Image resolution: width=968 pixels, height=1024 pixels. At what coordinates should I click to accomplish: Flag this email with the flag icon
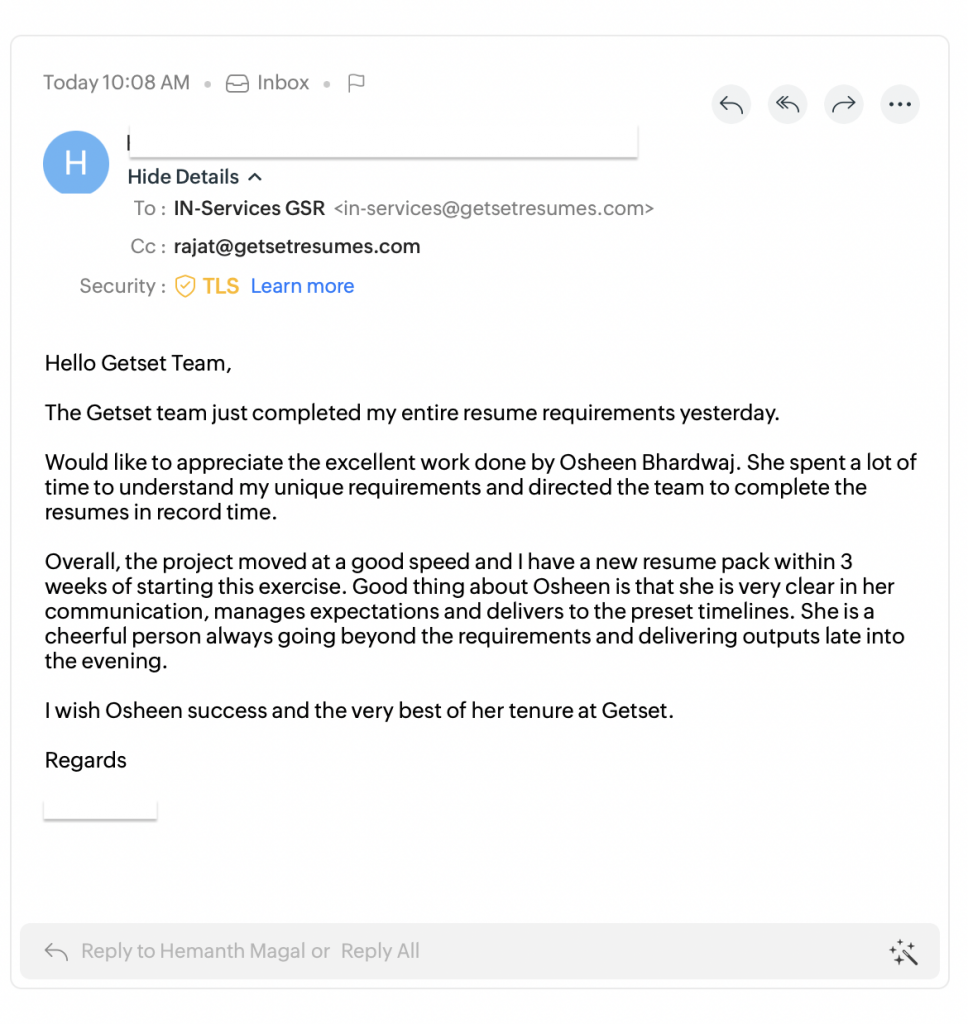coord(356,83)
